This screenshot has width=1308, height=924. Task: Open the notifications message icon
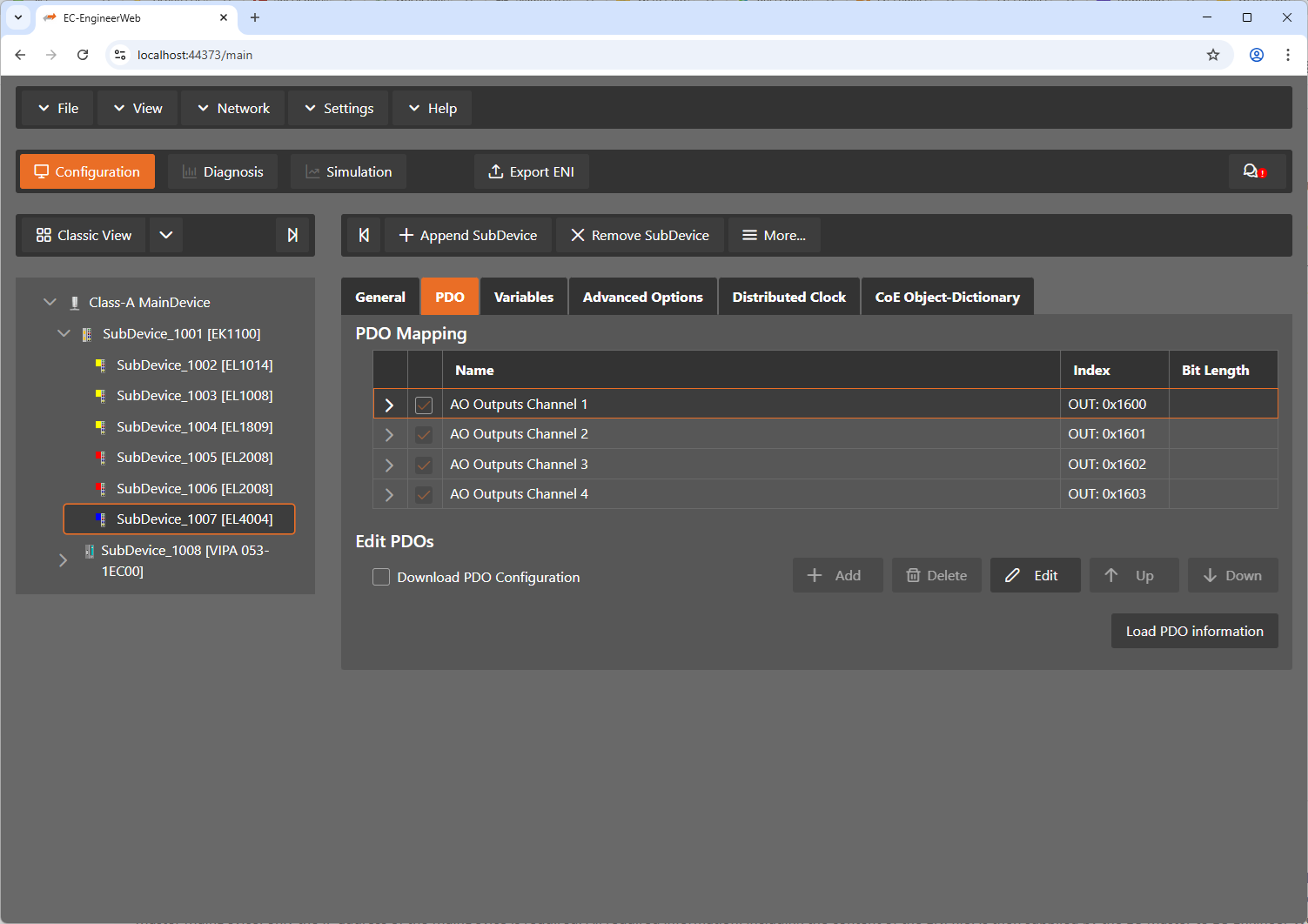[x=1257, y=171]
